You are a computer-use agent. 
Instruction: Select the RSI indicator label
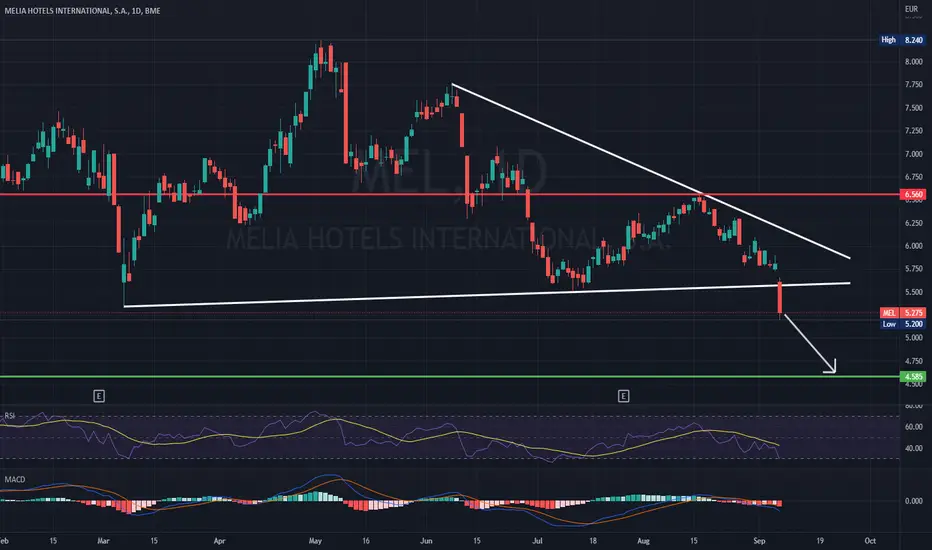tap(10, 416)
